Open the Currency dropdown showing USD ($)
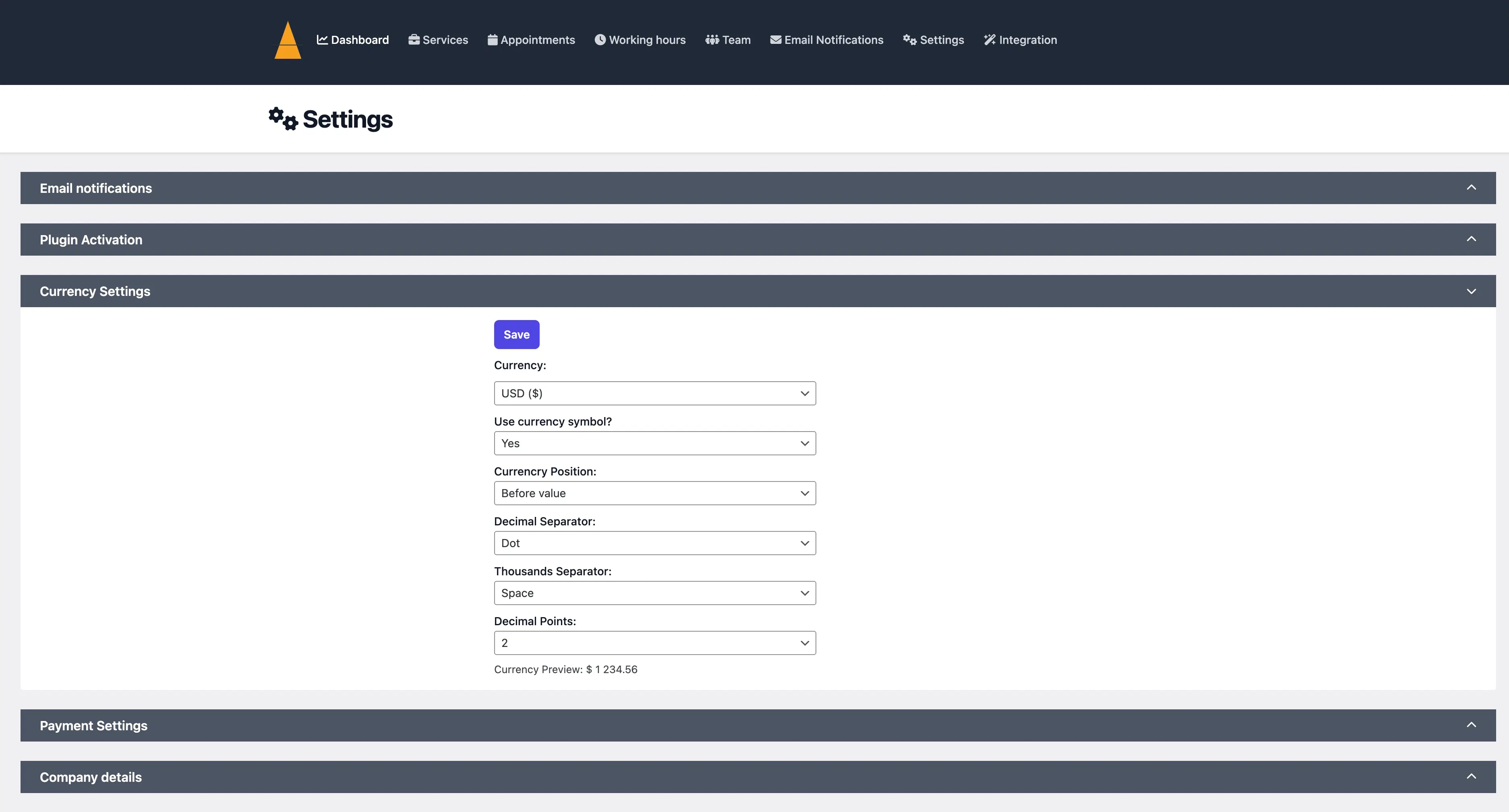Screen dimensions: 1509x812 tap(655, 393)
